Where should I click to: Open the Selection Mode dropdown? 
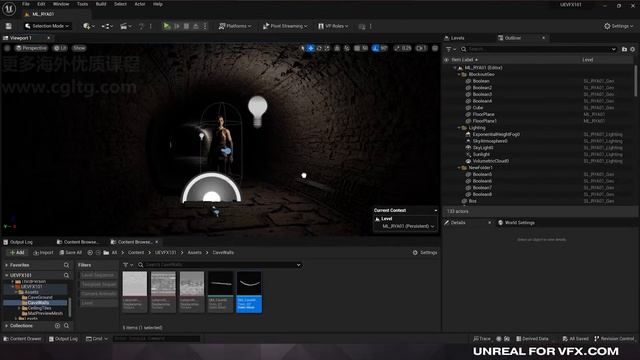pyautogui.click(x=47, y=26)
